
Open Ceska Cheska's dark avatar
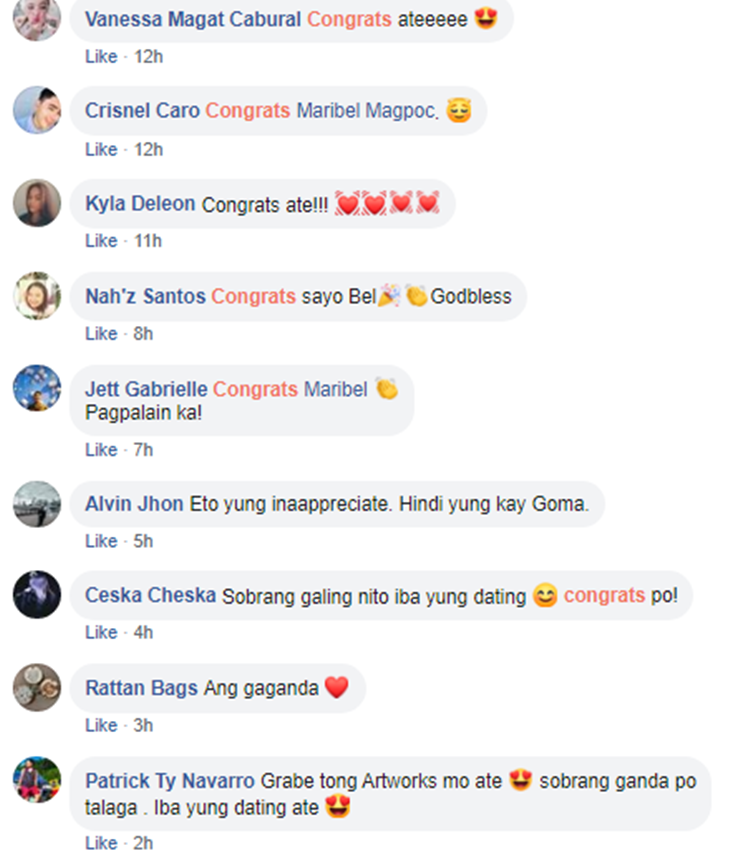click(x=37, y=595)
